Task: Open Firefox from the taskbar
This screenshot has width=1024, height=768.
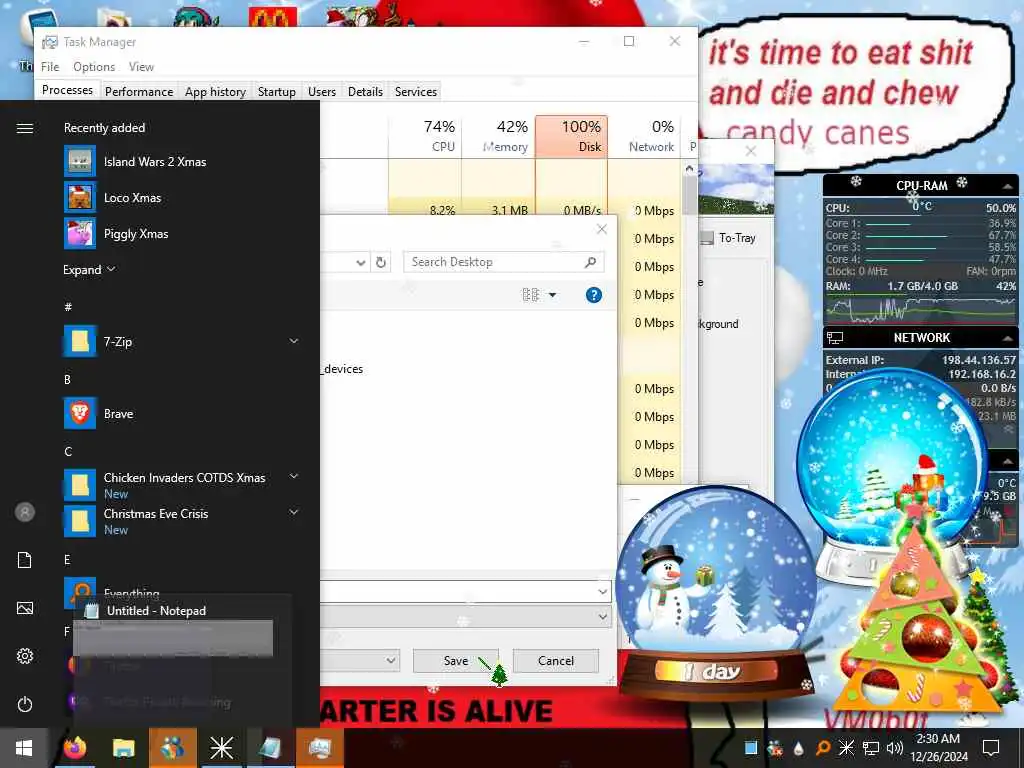Action: coord(74,748)
